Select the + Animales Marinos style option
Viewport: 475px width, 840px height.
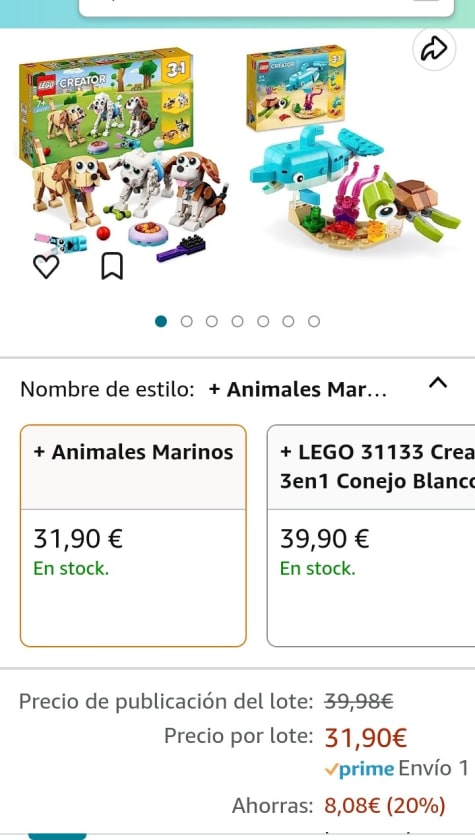pos(133,536)
